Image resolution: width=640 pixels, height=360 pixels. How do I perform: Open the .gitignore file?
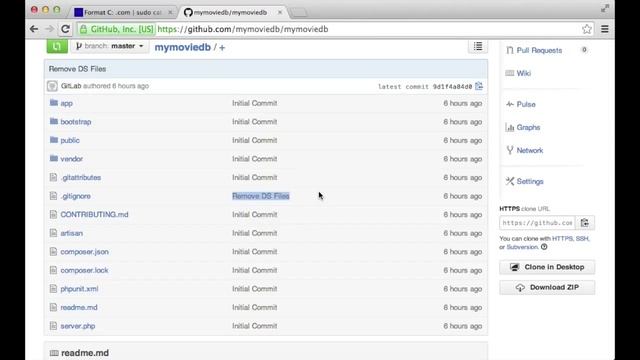(x=76, y=196)
